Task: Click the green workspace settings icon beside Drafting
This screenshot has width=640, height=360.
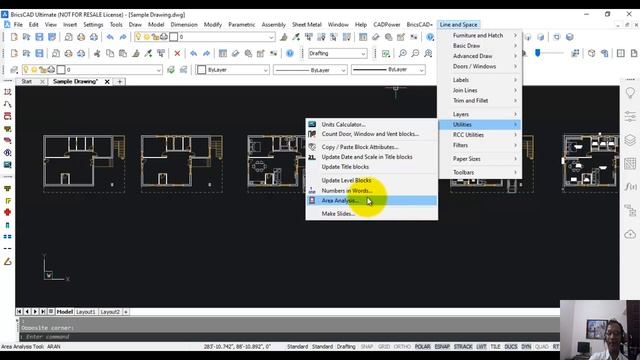Action: [385, 53]
